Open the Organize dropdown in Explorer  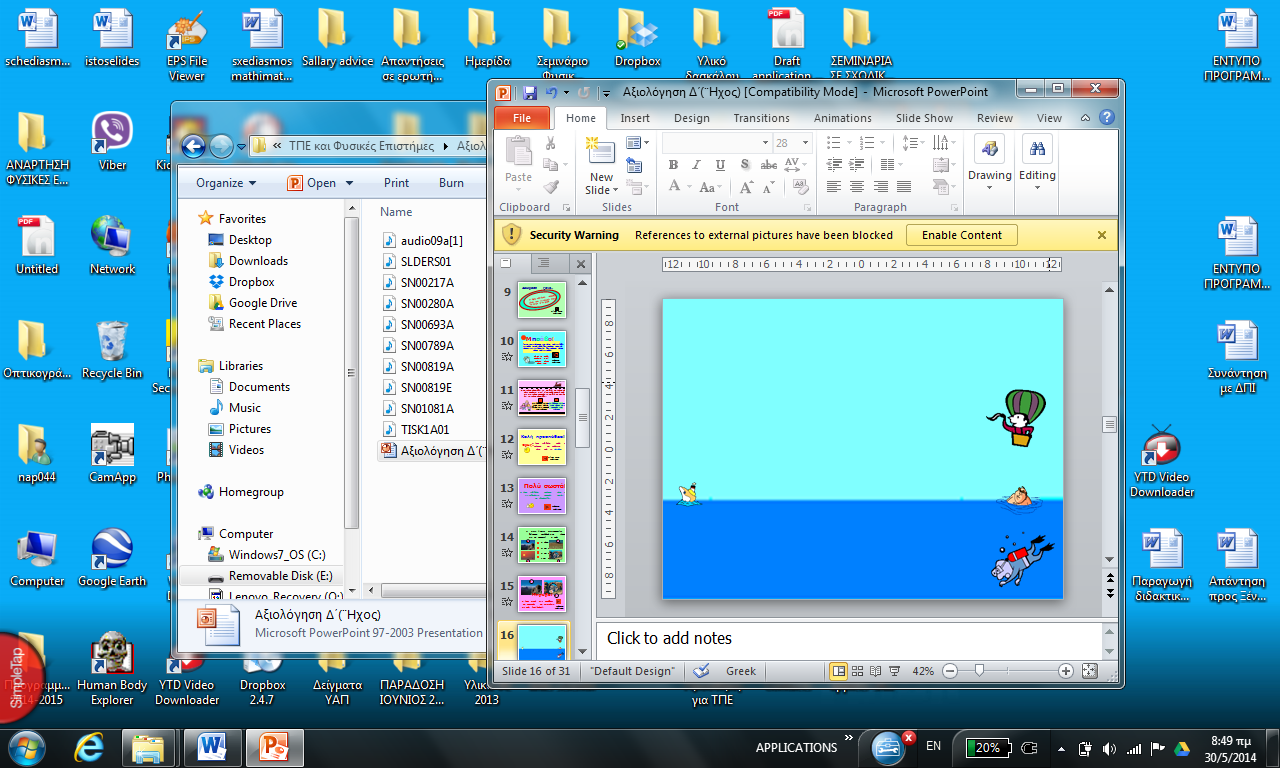pos(226,183)
